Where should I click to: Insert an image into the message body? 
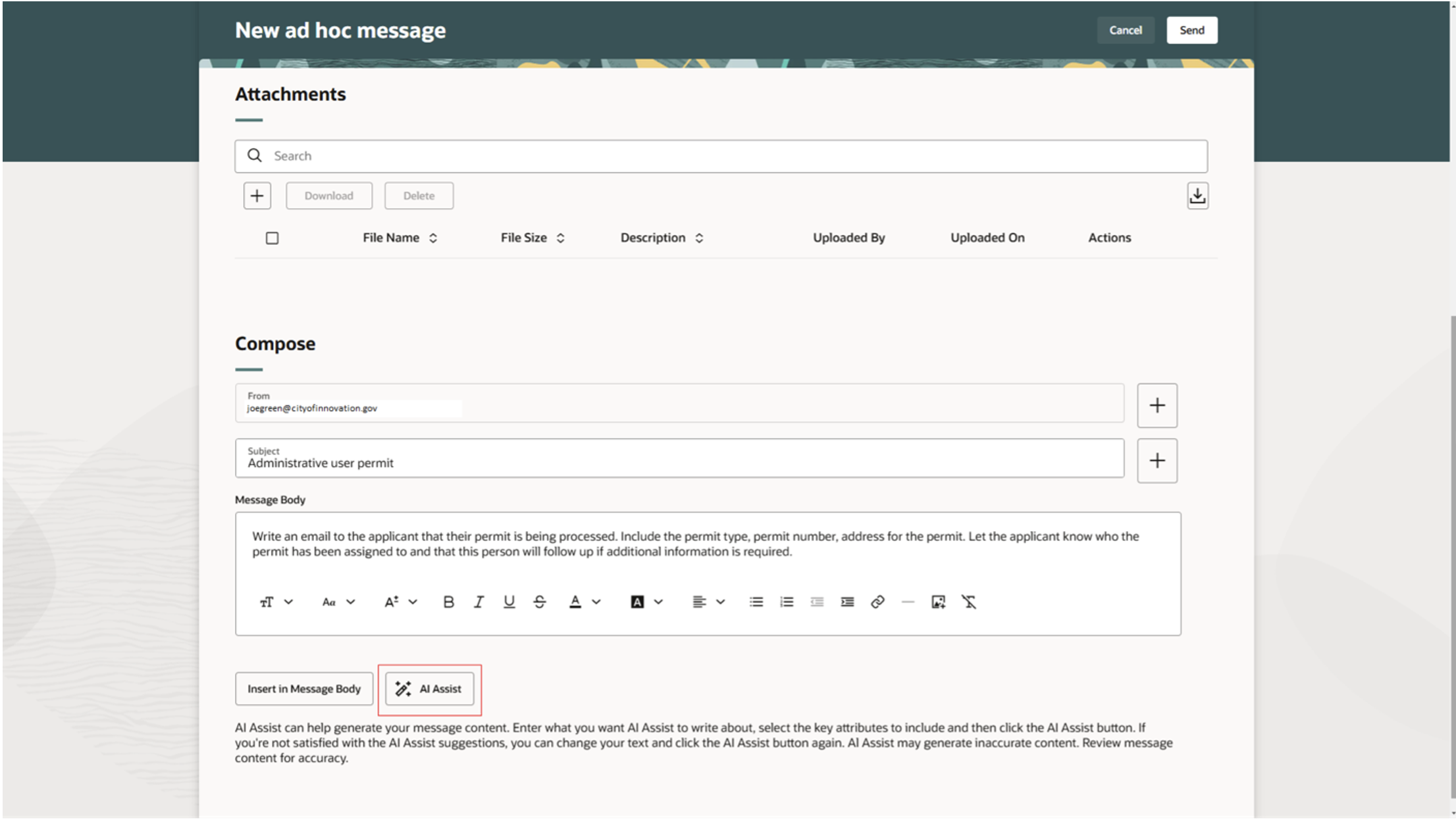(939, 602)
